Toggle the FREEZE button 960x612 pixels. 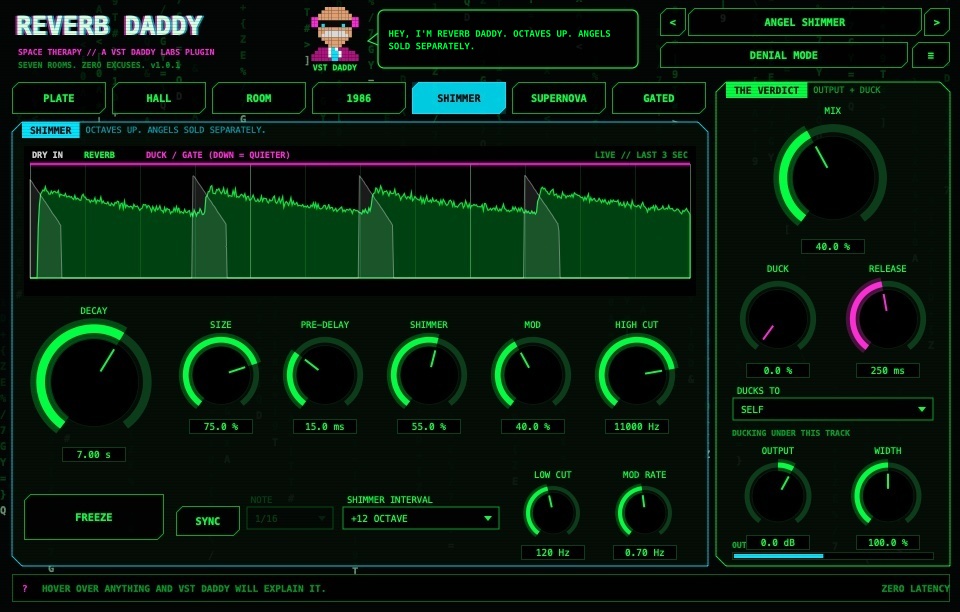click(x=94, y=517)
